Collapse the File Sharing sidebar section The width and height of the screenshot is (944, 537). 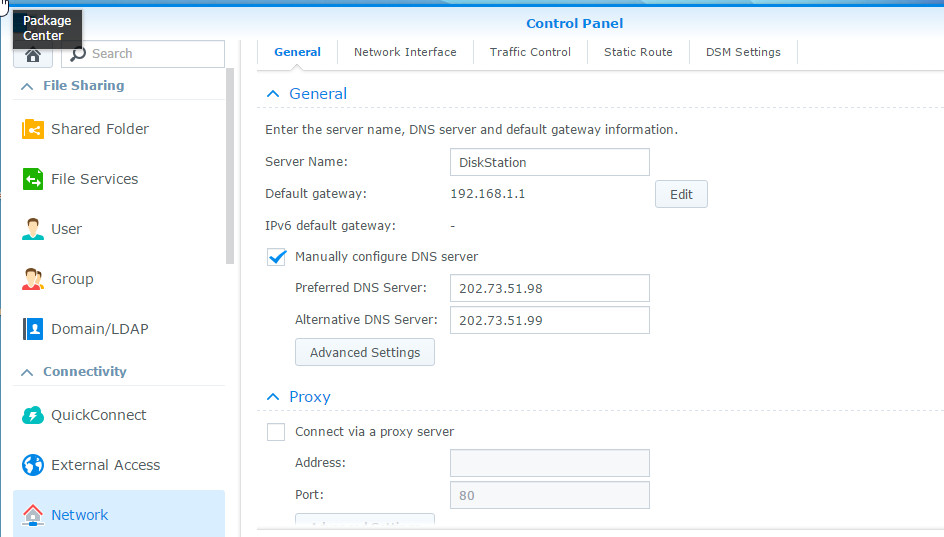click(x=25, y=86)
